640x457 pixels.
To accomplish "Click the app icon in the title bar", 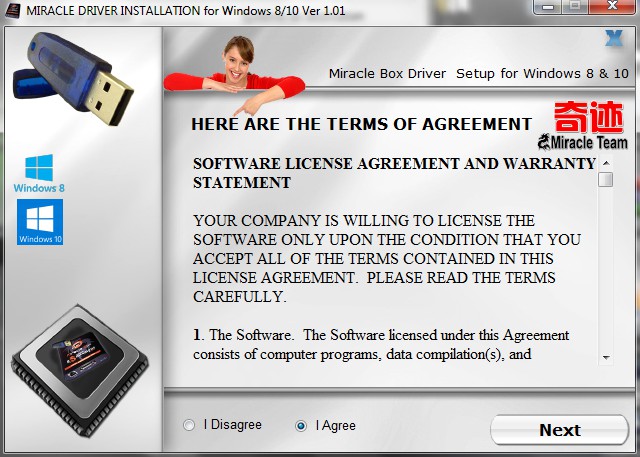I will click(13, 10).
